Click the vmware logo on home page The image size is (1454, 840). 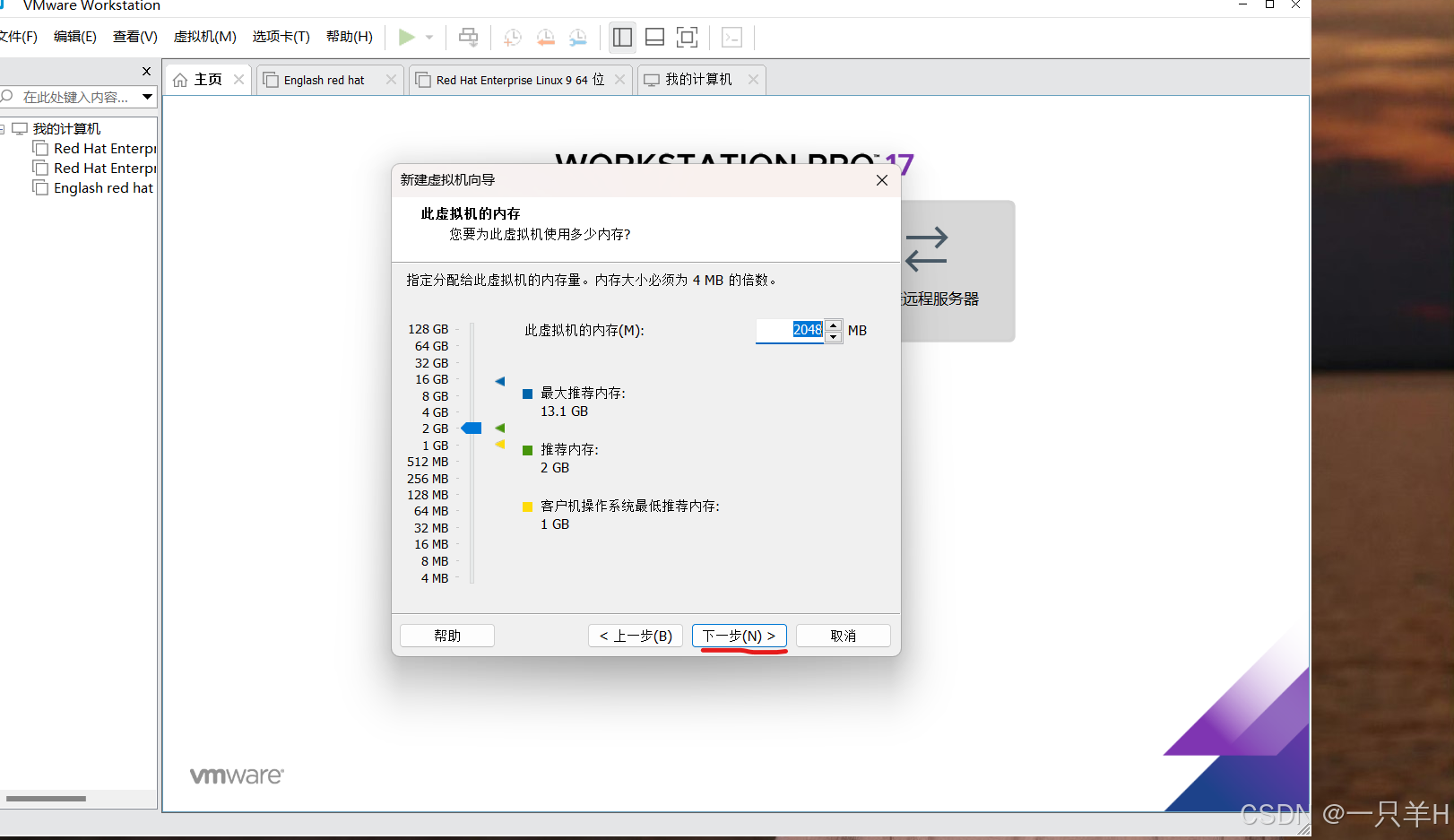pos(237,775)
